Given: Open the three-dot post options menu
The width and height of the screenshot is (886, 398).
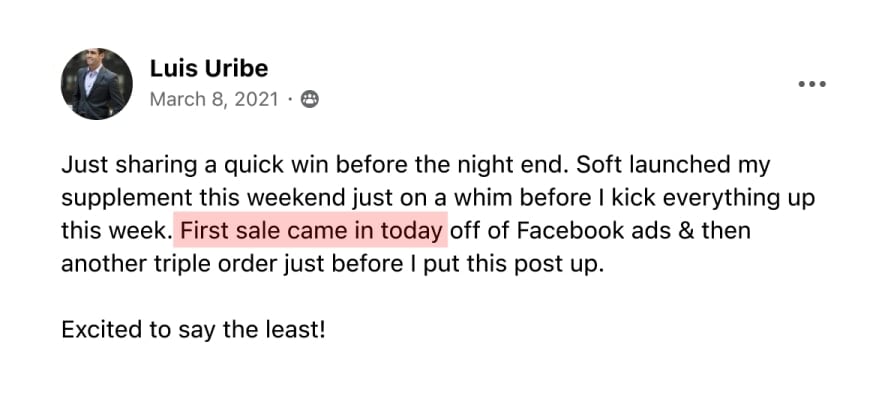Looking at the screenshot, I should click(x=812, y=84).
